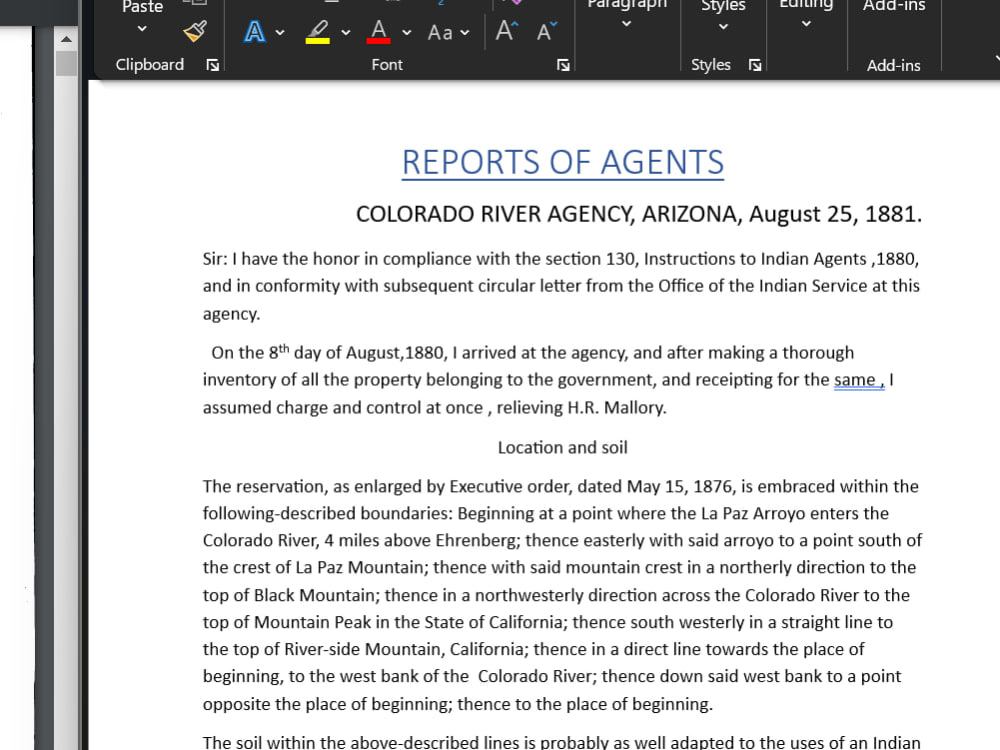Click the REPORTS OF AGENTS heading
The image size is (1000, 750).
[x=562, y=162]
